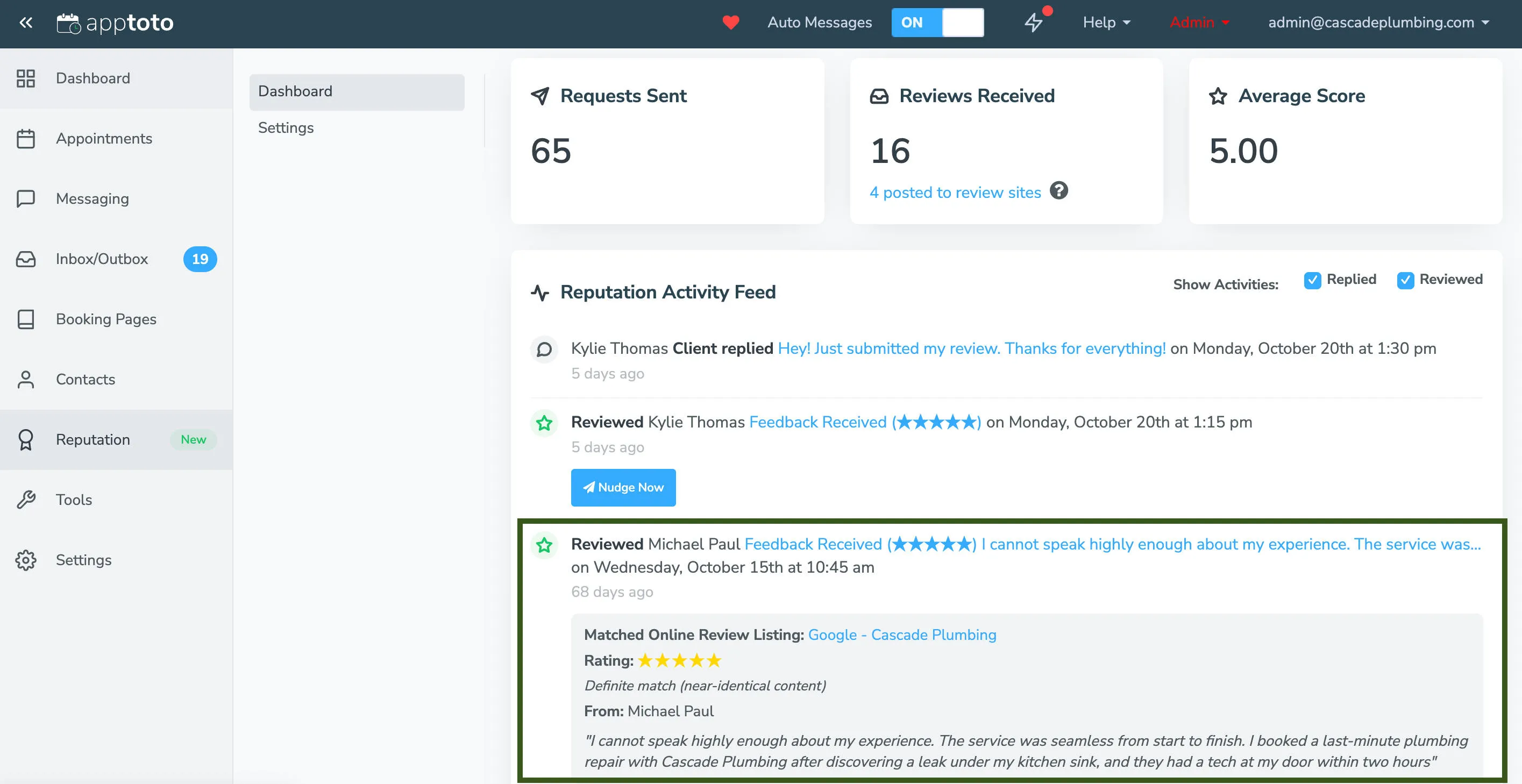
Task: Click the Nudge Now button
Action: [x=623, y=487]
